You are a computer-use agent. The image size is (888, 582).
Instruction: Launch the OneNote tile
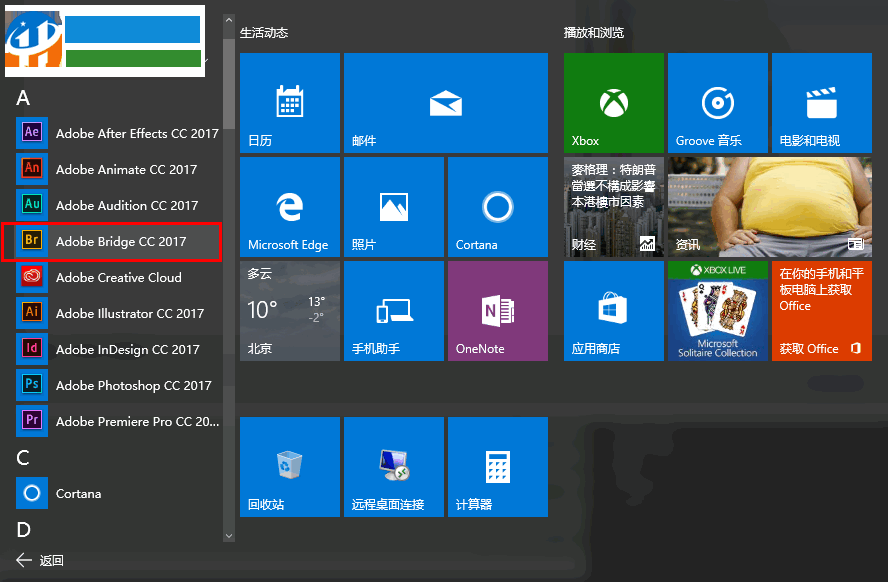click(x=498, y=311)
